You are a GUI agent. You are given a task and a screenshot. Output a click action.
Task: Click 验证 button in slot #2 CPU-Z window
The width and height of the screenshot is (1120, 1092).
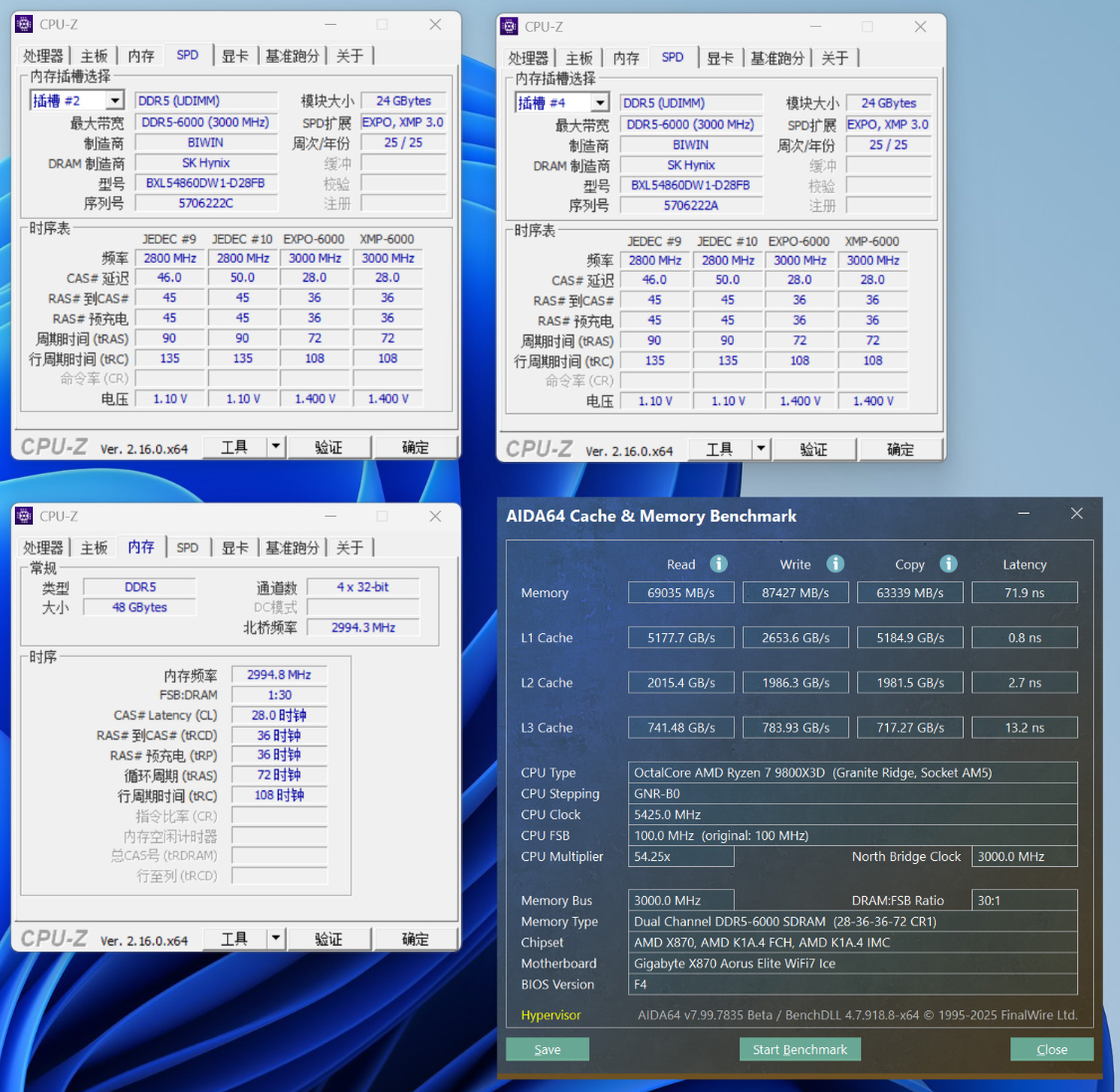329,448
